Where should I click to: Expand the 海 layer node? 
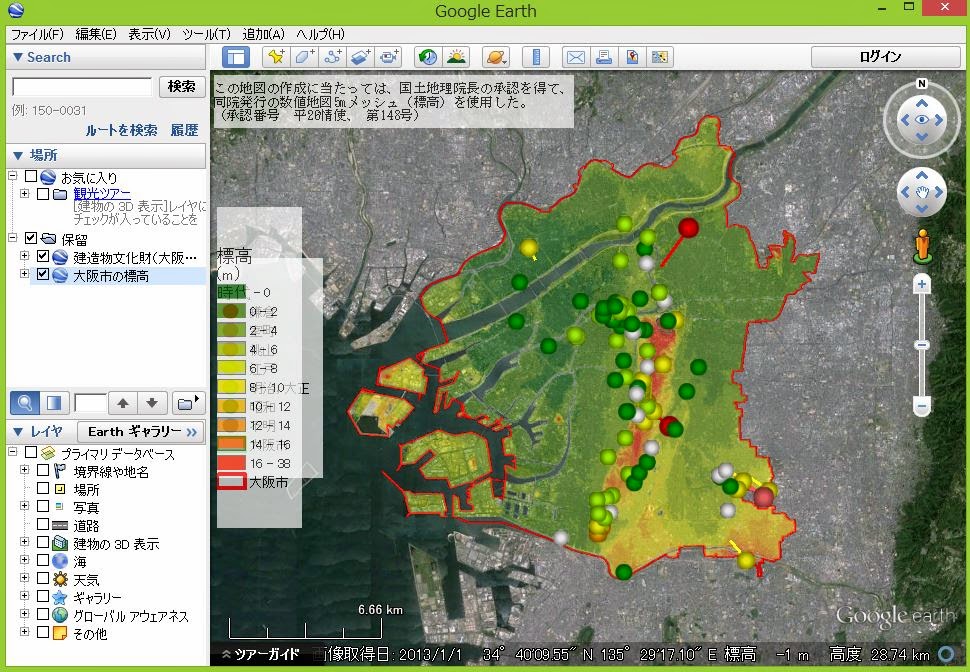coord(25,560)
